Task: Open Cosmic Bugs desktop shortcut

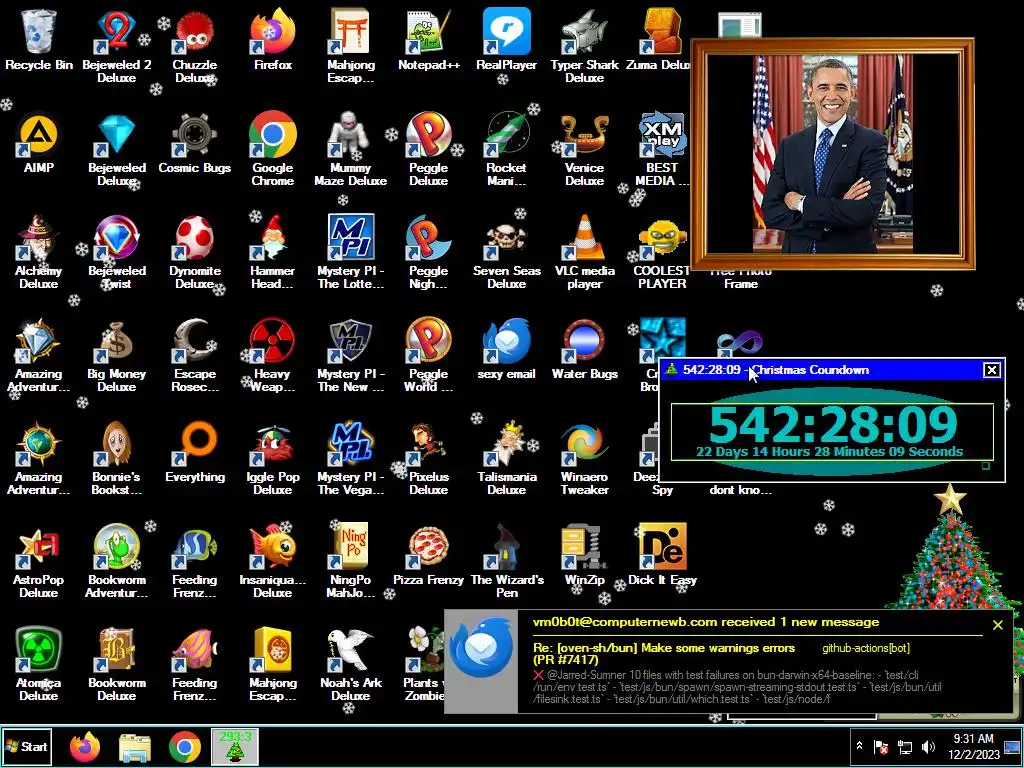Action: [x=195, y=142]
